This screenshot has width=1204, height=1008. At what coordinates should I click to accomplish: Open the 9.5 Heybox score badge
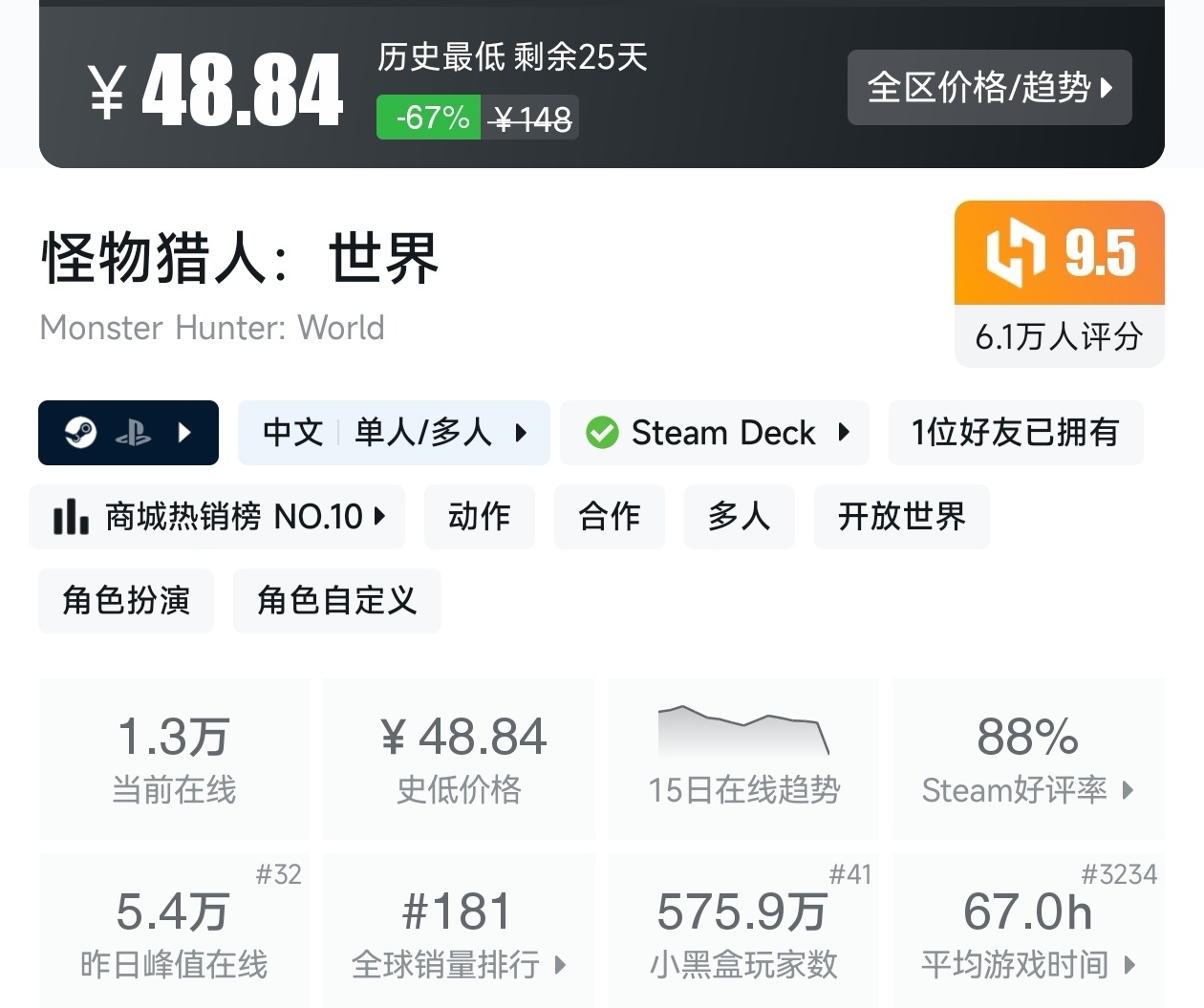pos(1060,253)
